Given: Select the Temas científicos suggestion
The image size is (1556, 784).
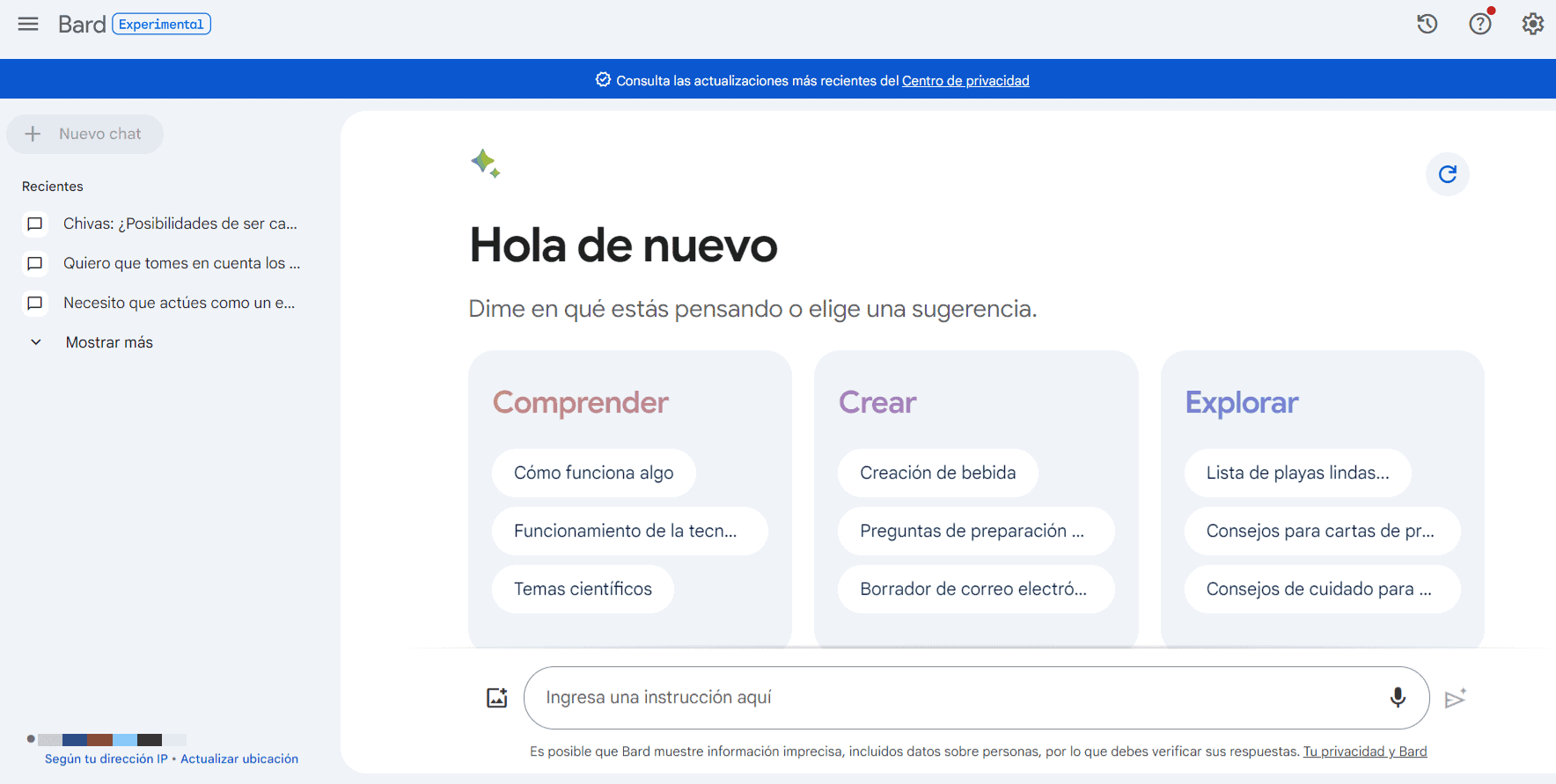Looking at the screenshot, I should pyautogui.click(x=583, y=590).
